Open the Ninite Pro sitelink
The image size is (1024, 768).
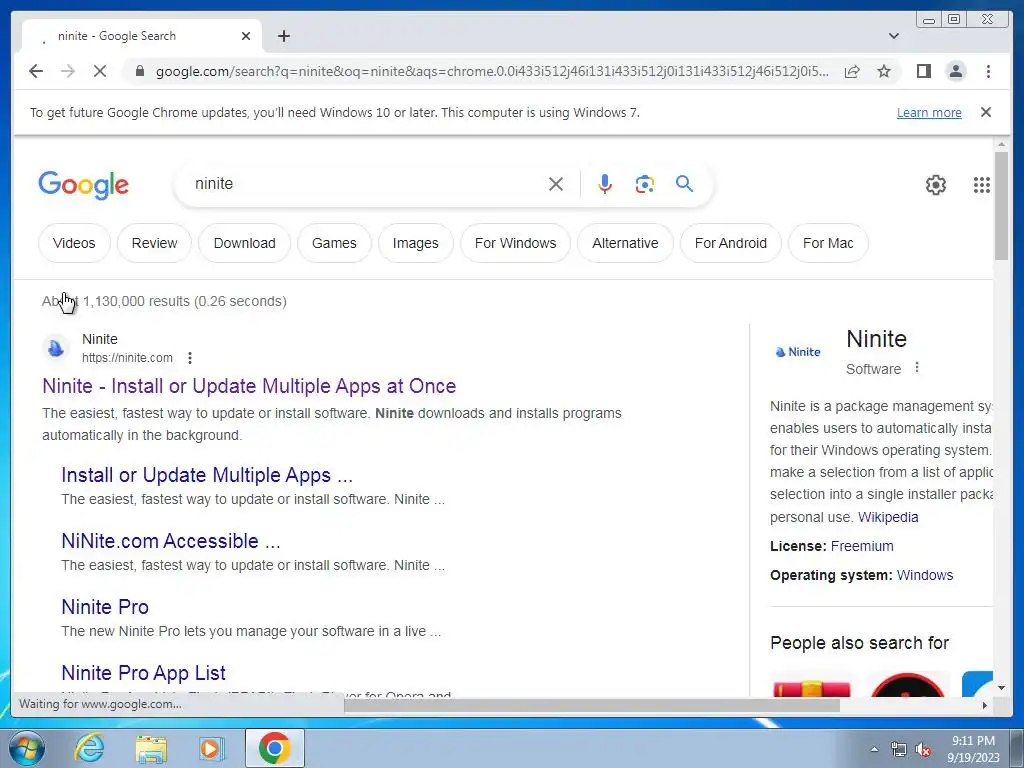[104, 607]
